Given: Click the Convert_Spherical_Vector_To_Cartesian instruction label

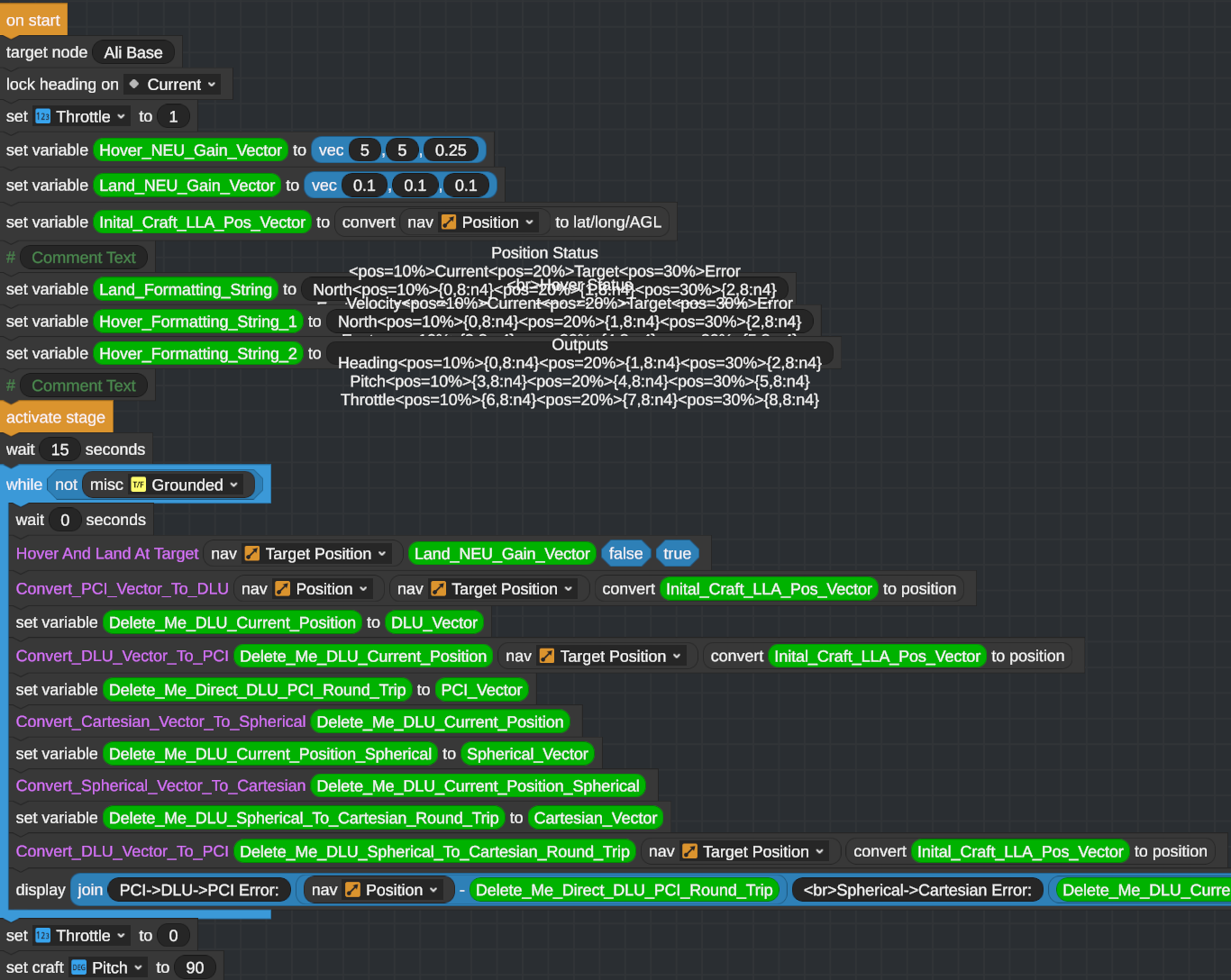Looking at the screenshot, I should click(160, 785).
